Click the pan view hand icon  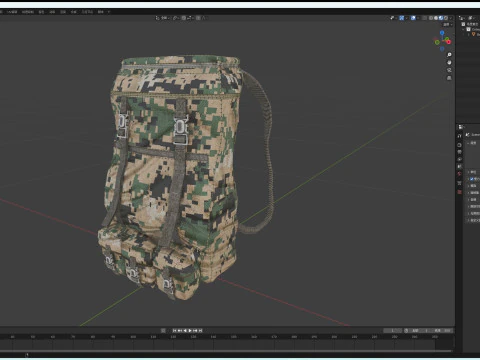(x=449, y=62)
